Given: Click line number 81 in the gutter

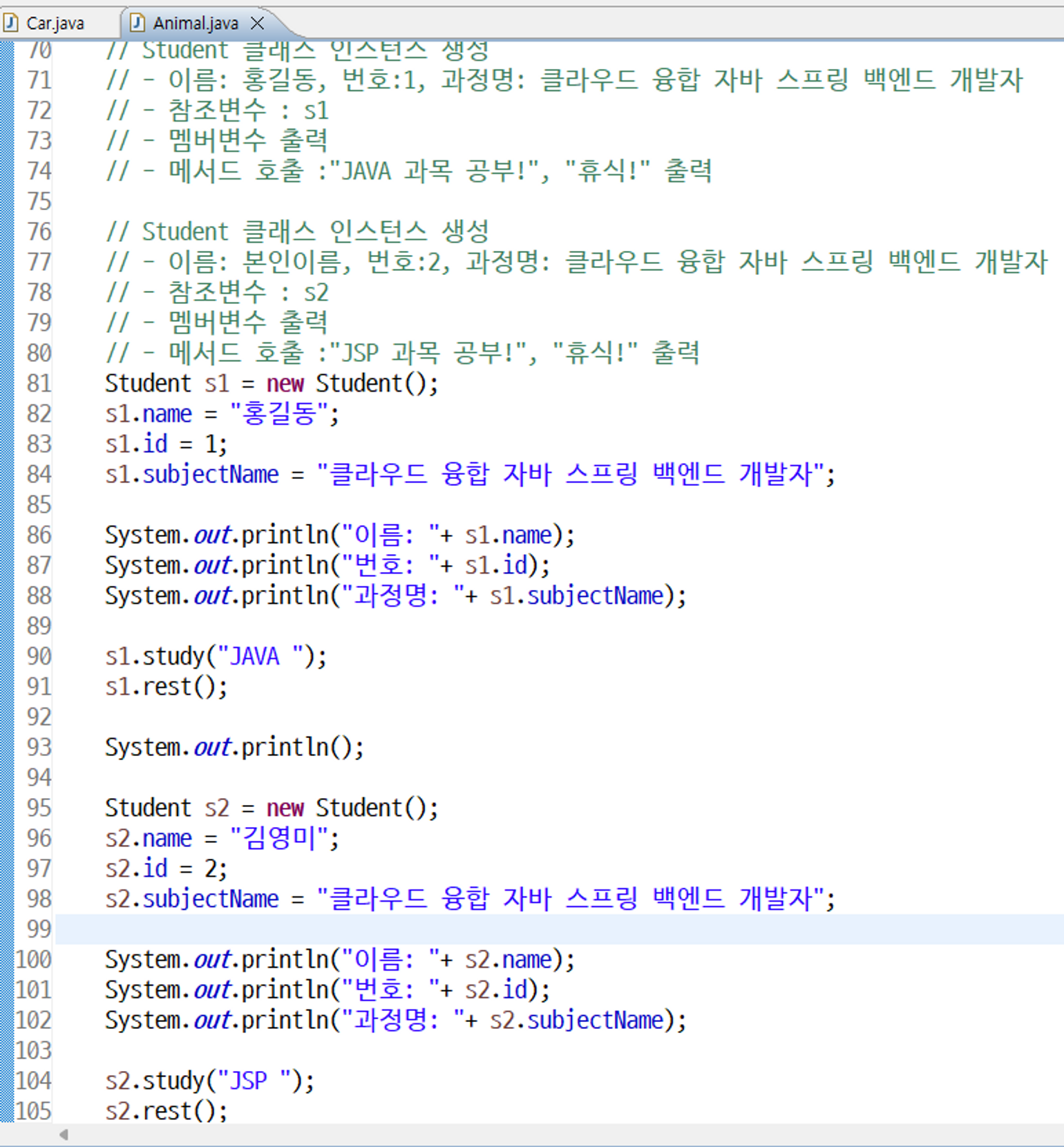Looking at the screenshot, I should (39, 383).
